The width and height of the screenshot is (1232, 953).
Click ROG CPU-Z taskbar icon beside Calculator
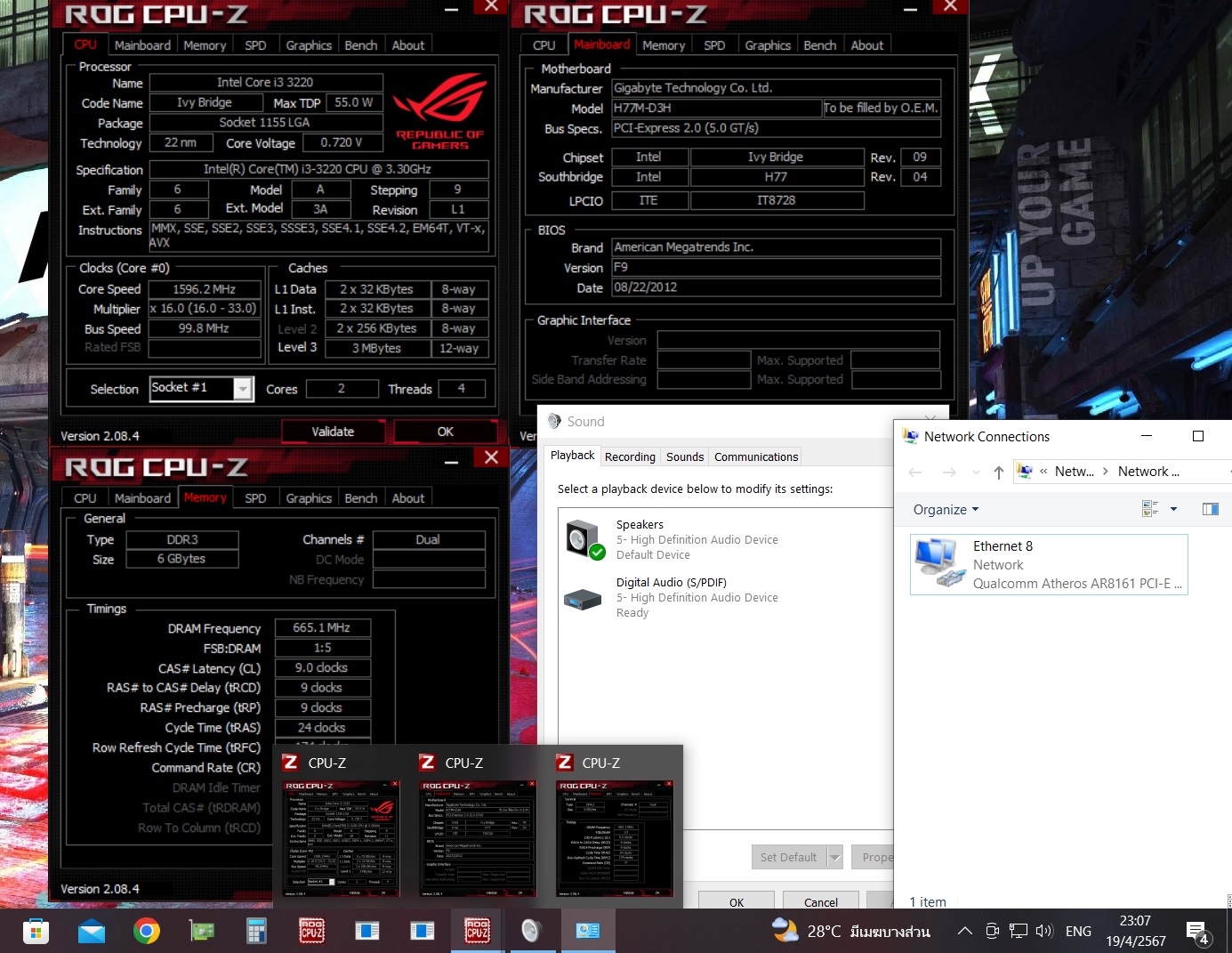pos(311,931)
